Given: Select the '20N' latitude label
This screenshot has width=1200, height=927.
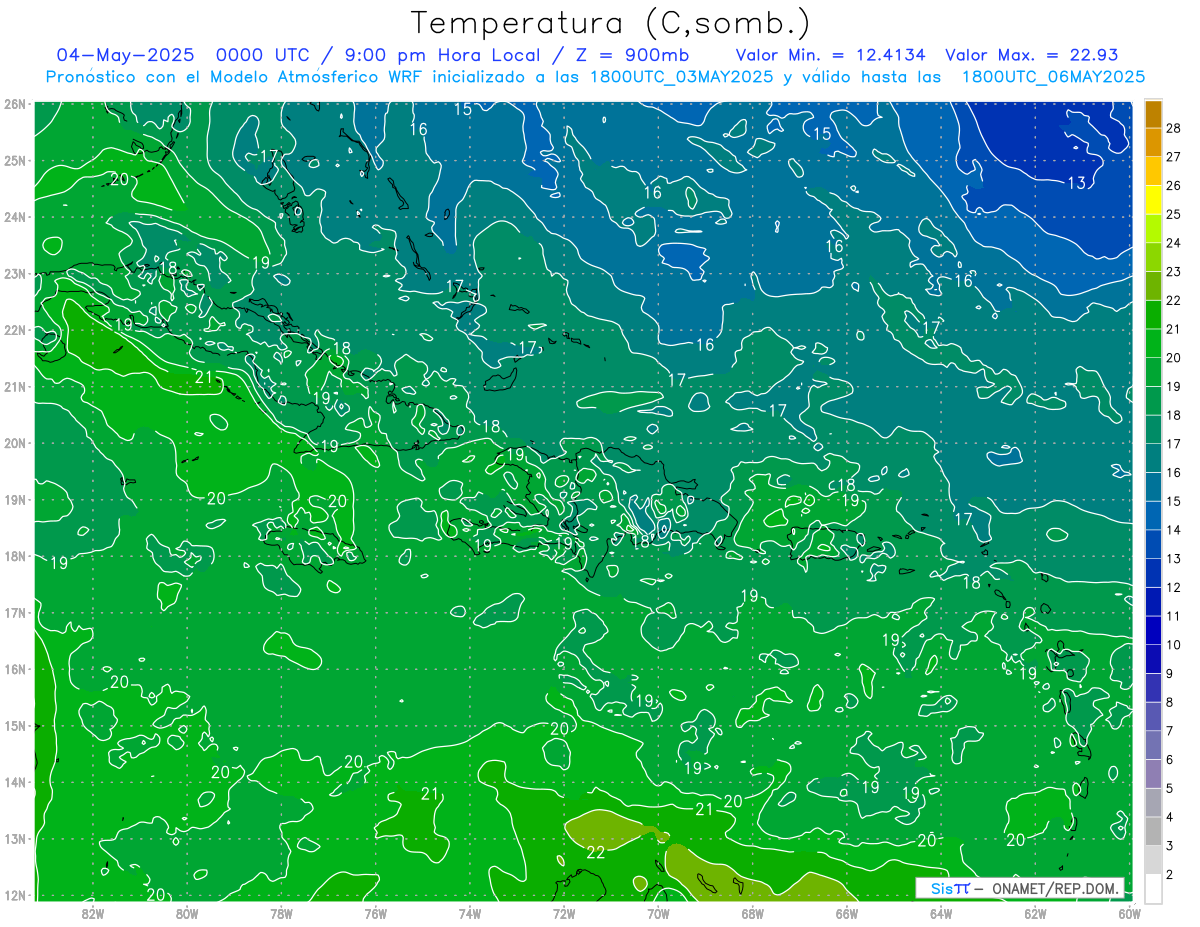Looking at the screenshot, I should (x=15, y=443).
